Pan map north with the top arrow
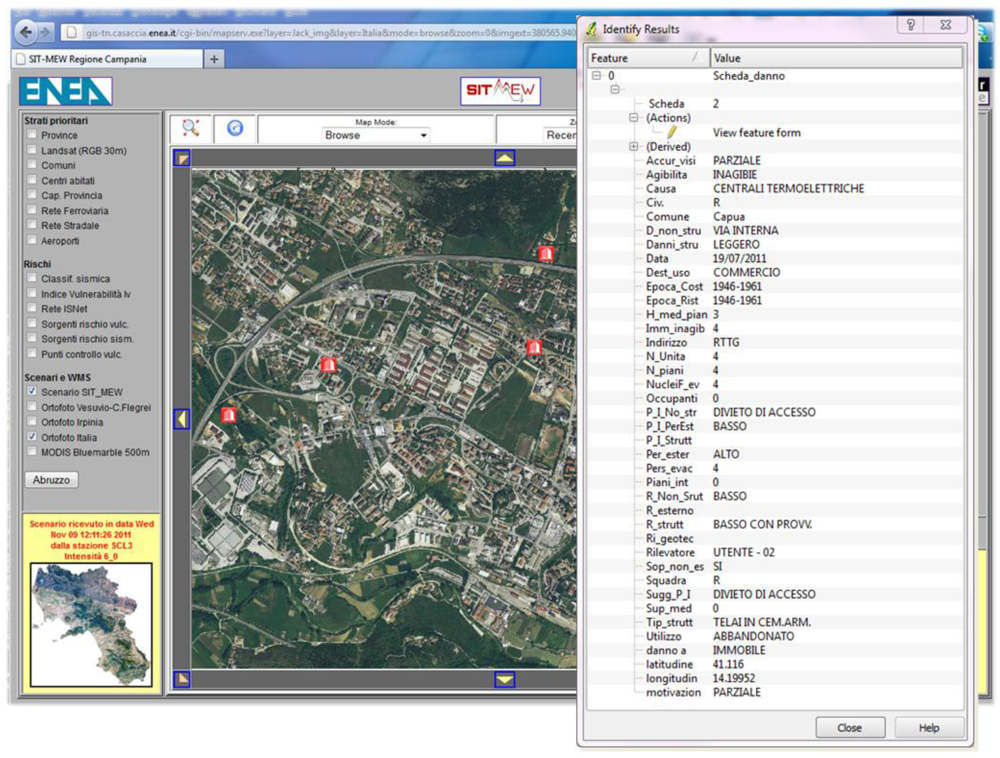 pyautogui.click(x=505, y=158)
